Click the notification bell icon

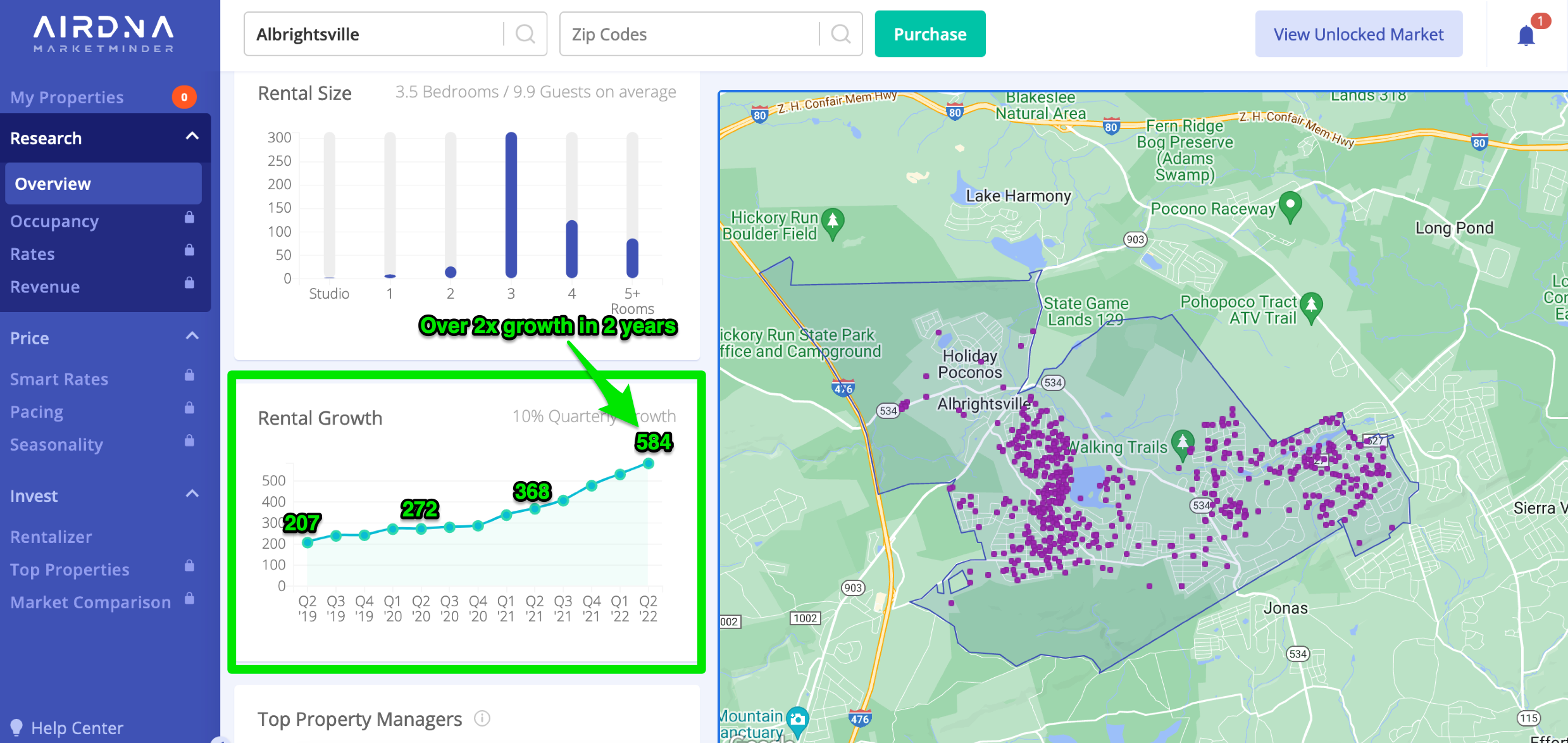[1526, 35]
